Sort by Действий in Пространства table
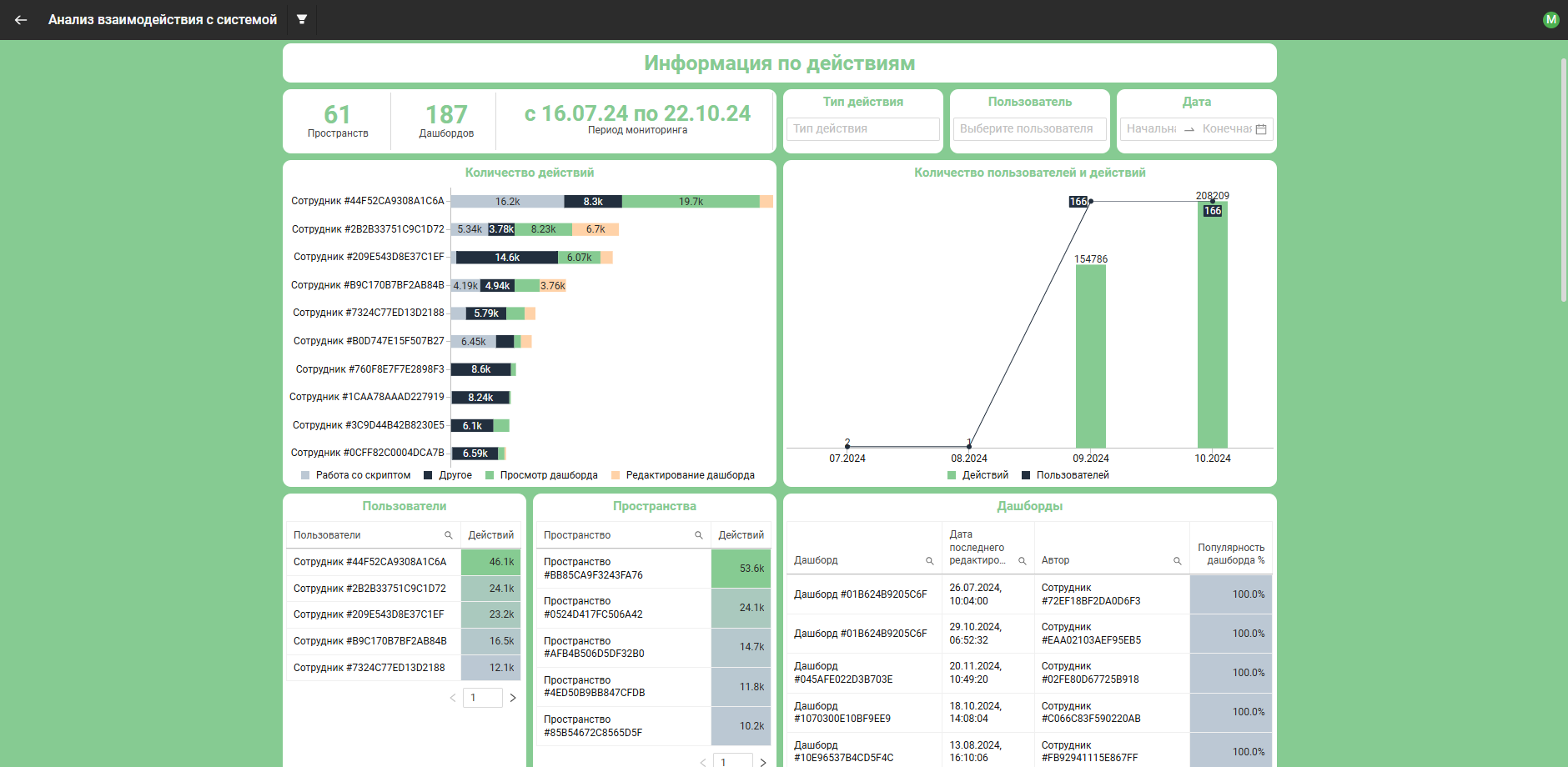The image size is (1568, 767). tap(741, 535)
